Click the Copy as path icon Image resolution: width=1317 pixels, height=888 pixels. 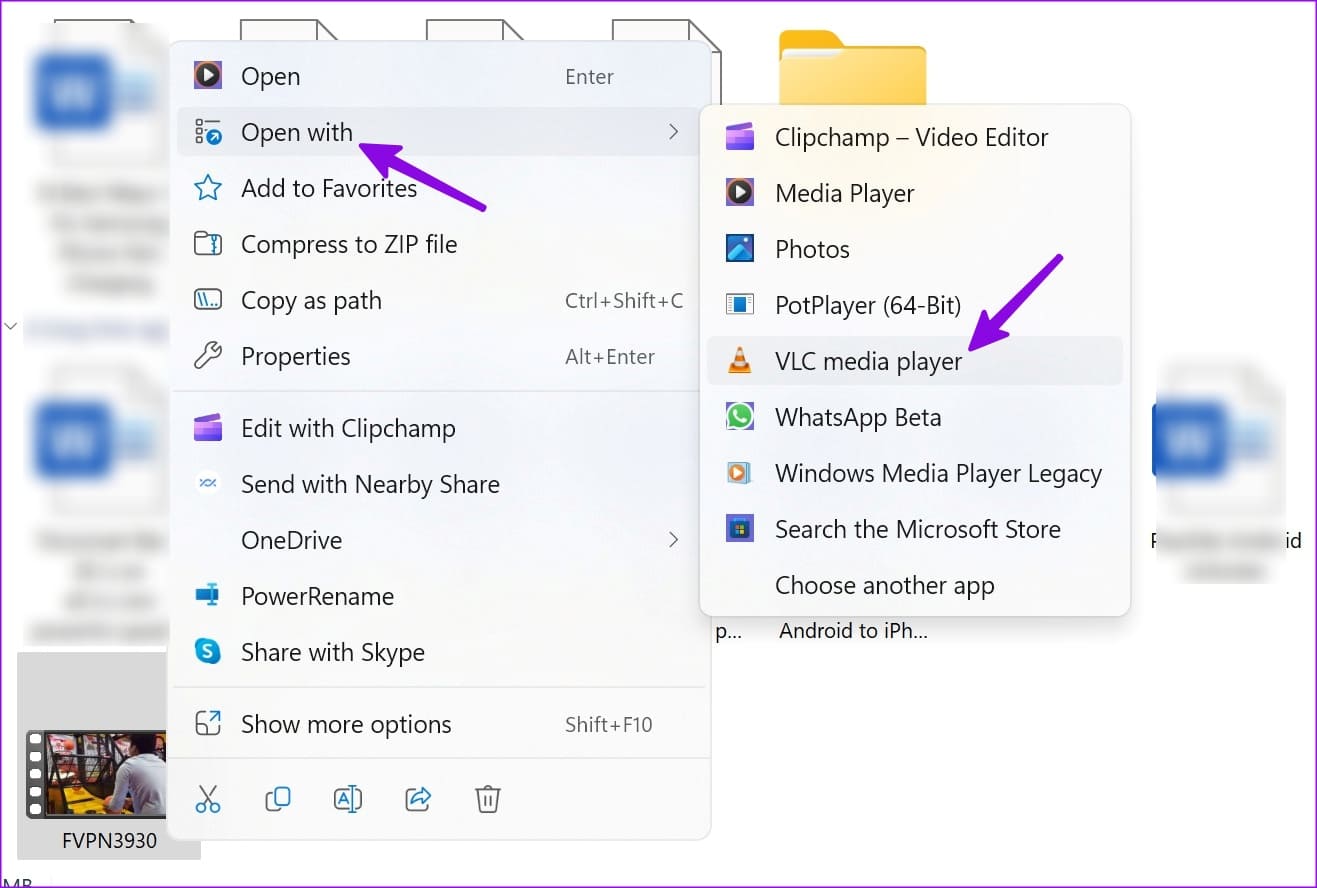[x=207, y=300]
